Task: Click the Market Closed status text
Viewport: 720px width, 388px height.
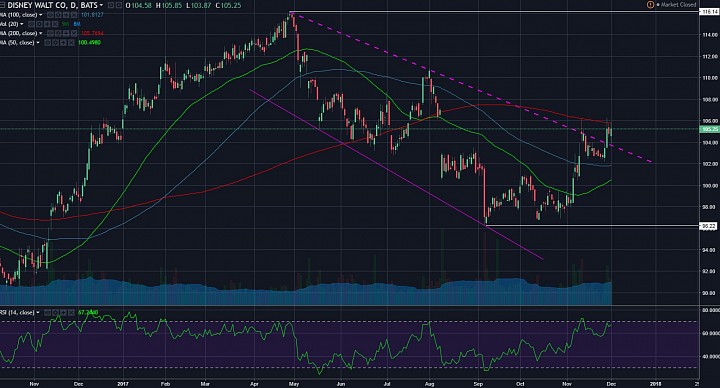Action: point(679,5)
